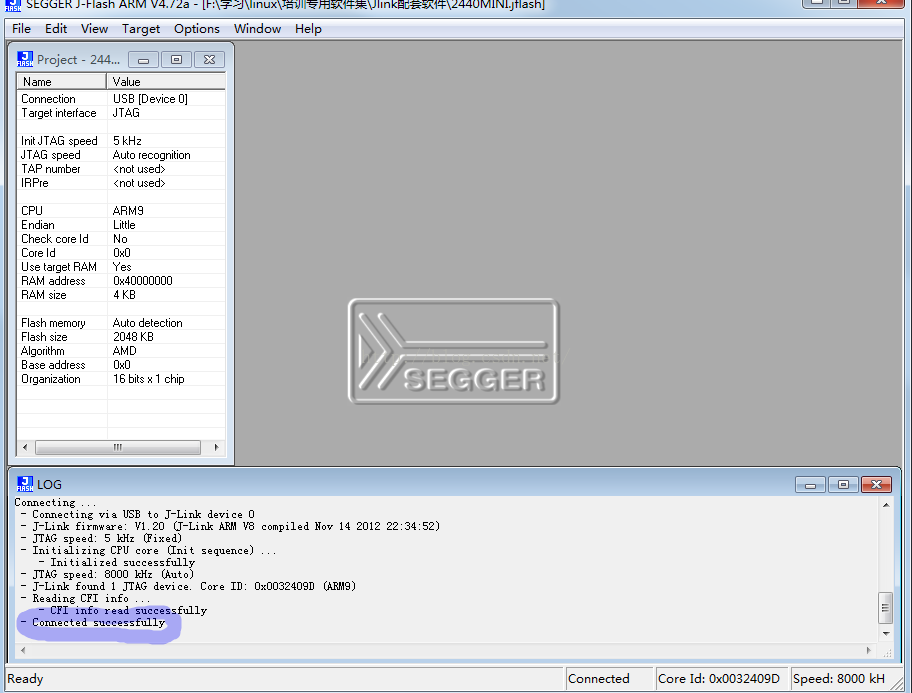Click the Value column header
Screen dimensions: 912x693
[x=166, y=81]
